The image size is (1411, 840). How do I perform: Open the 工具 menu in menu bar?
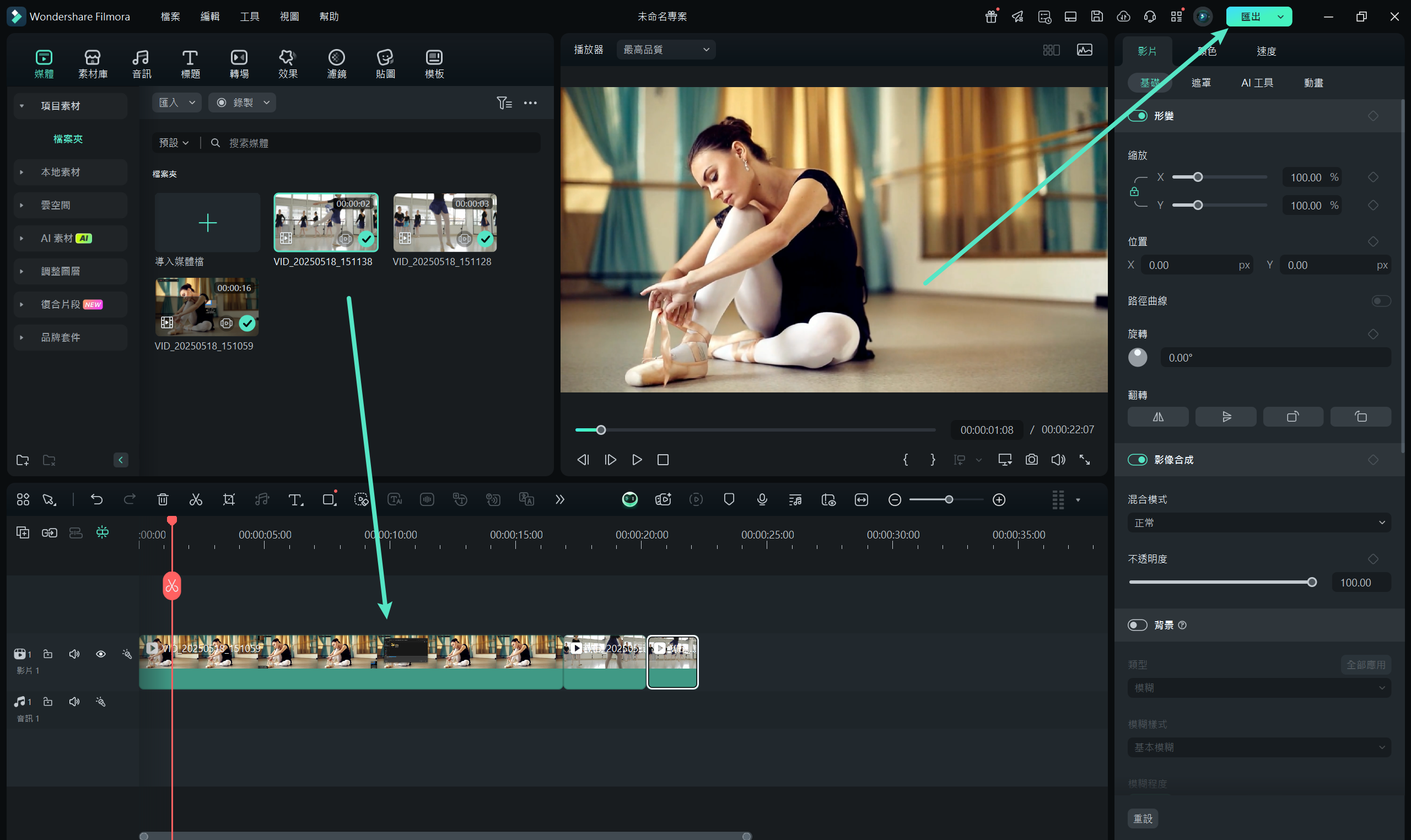pos(249,17)
